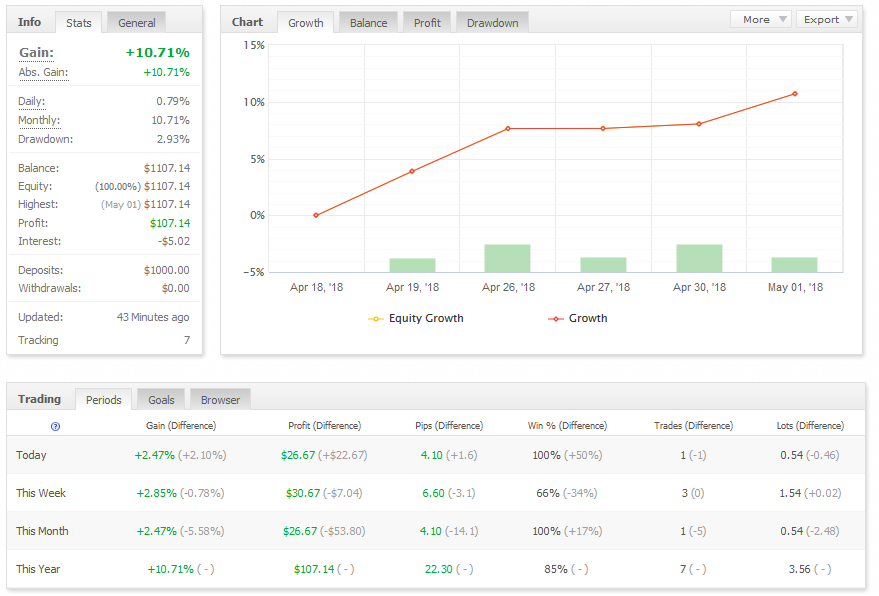Click the Apr 26 green bar

point(508,258)
